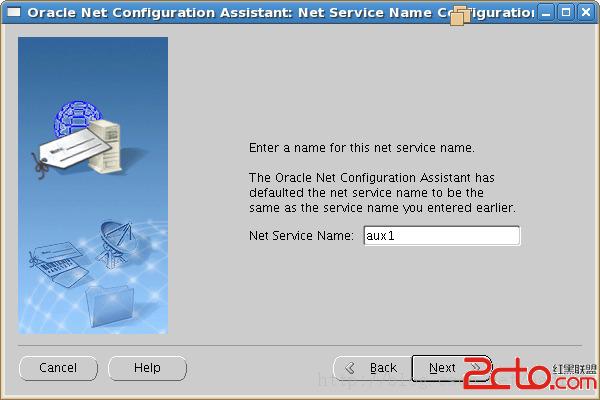The height and width of the screenshot is (400, 600).
Task: Focus the Net Service Name field
Action: point(442,235)
